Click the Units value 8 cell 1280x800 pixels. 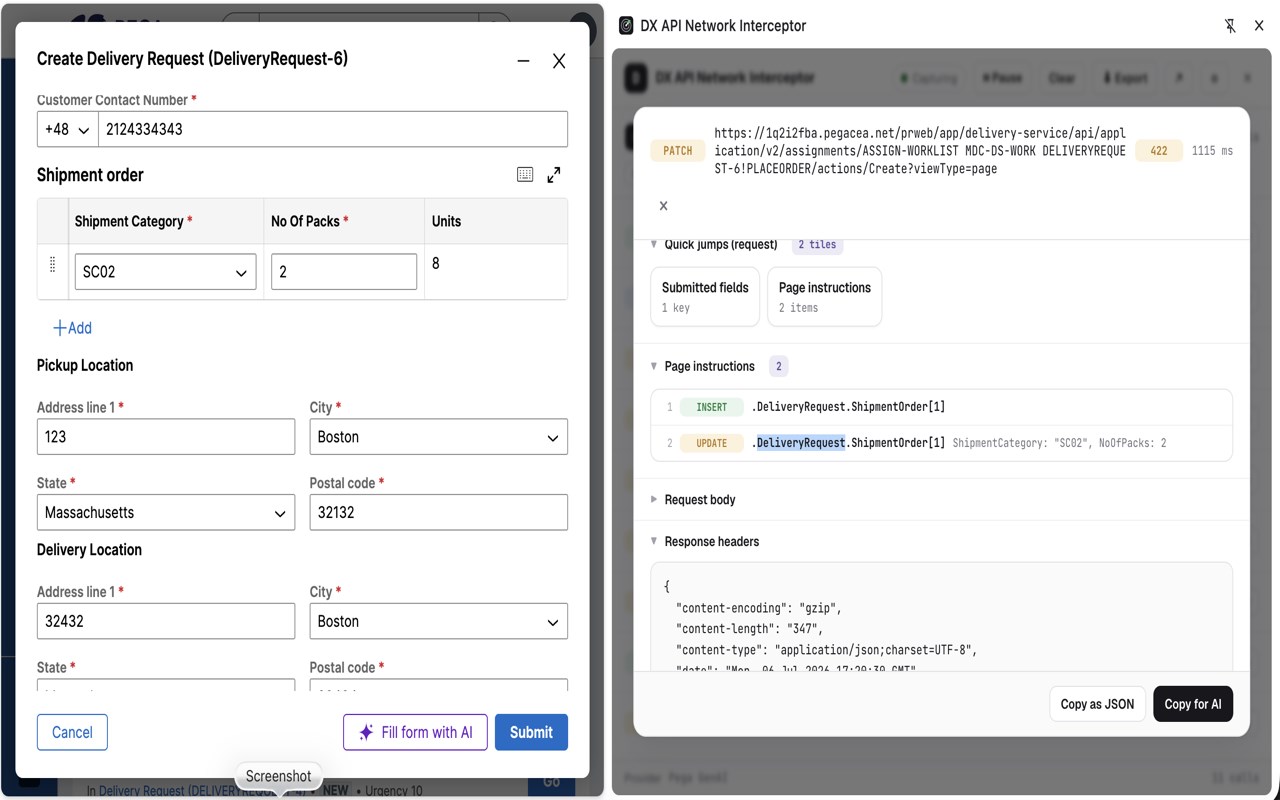point(496,272)
